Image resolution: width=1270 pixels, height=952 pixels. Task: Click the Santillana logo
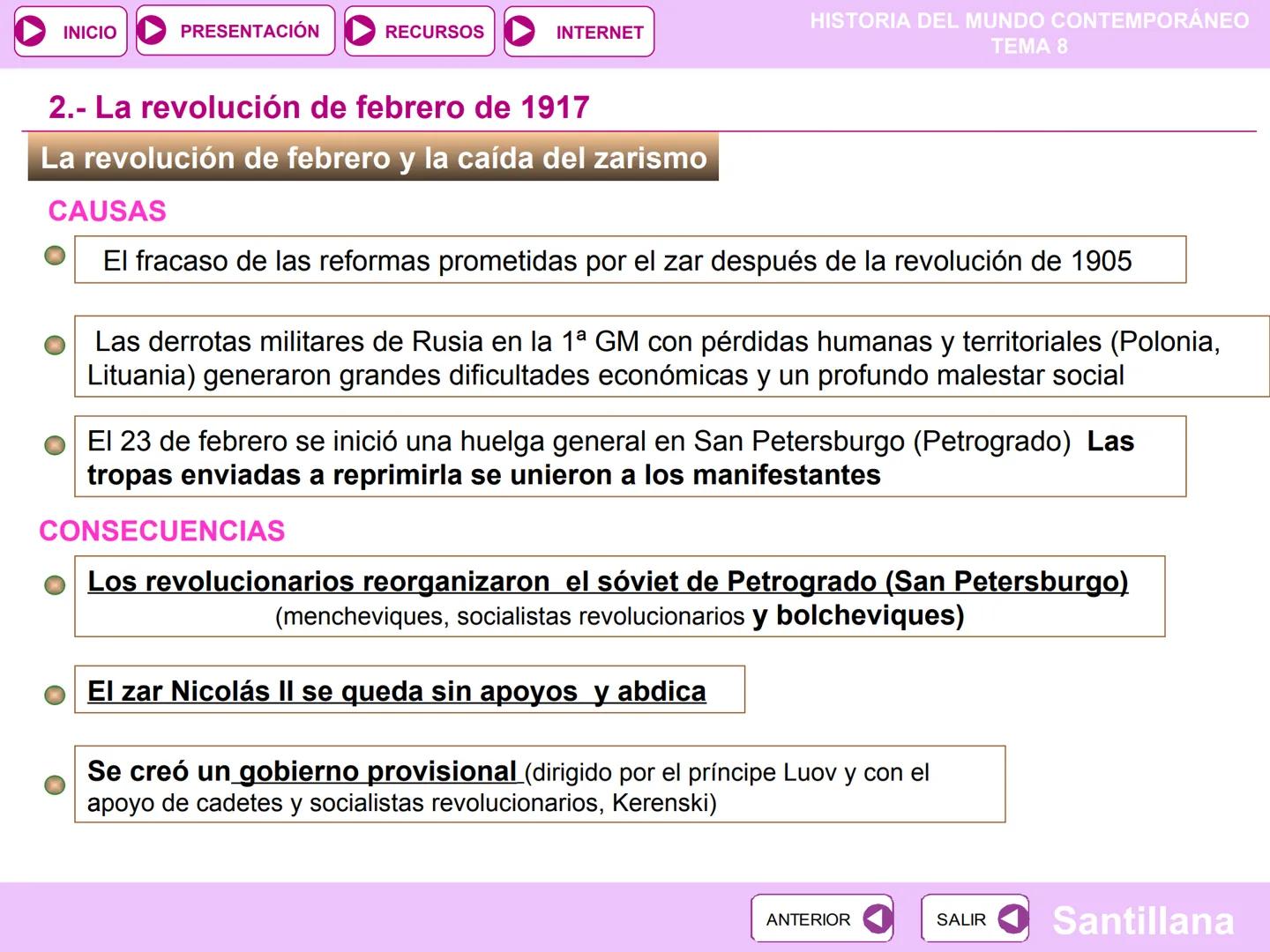click(1142, 922)
